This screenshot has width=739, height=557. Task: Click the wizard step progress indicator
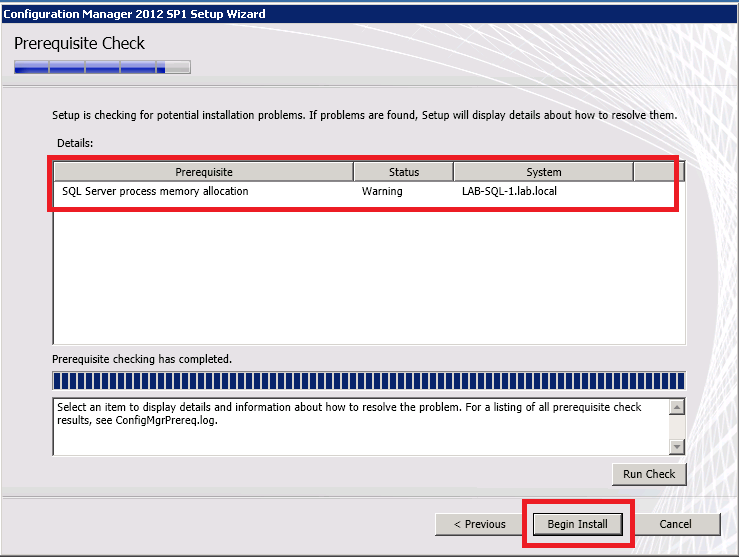click(x=102, y=67)
